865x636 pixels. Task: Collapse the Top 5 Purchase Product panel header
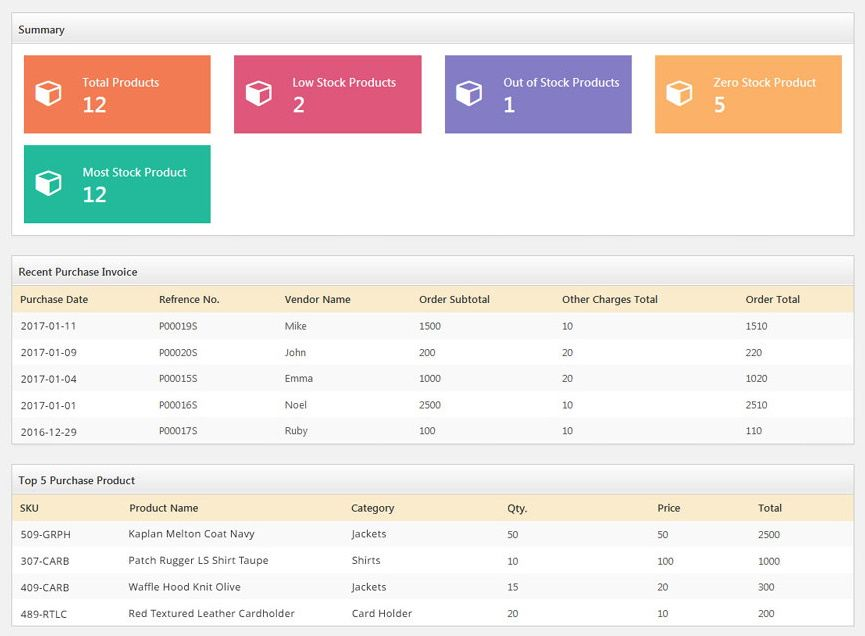tap(432, 480)
